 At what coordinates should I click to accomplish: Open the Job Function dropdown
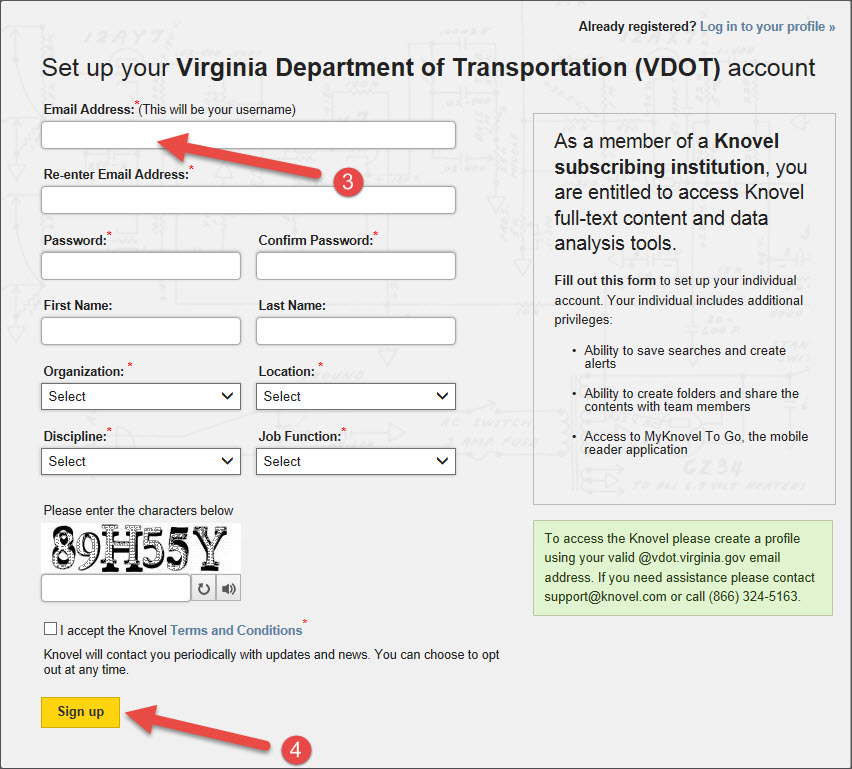(355, 461)
